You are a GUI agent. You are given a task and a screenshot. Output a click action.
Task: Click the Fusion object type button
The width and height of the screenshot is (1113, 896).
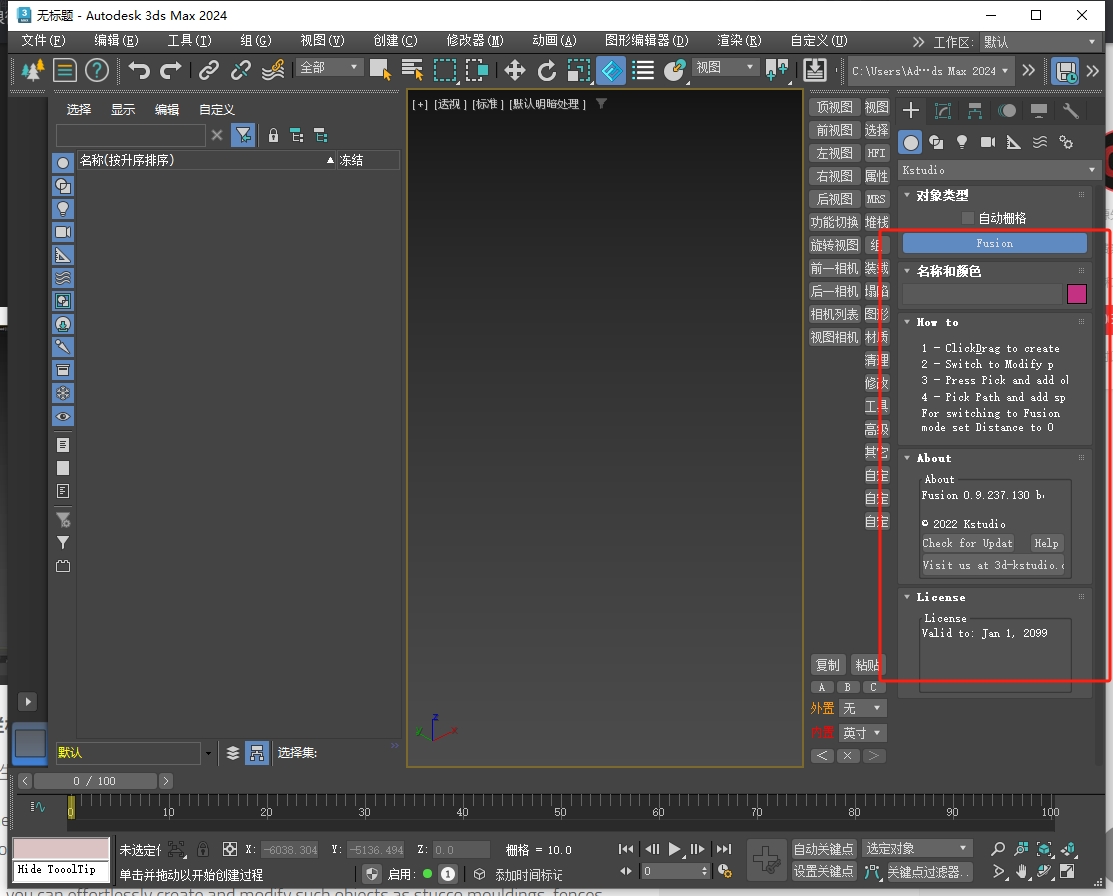[994, 244]
